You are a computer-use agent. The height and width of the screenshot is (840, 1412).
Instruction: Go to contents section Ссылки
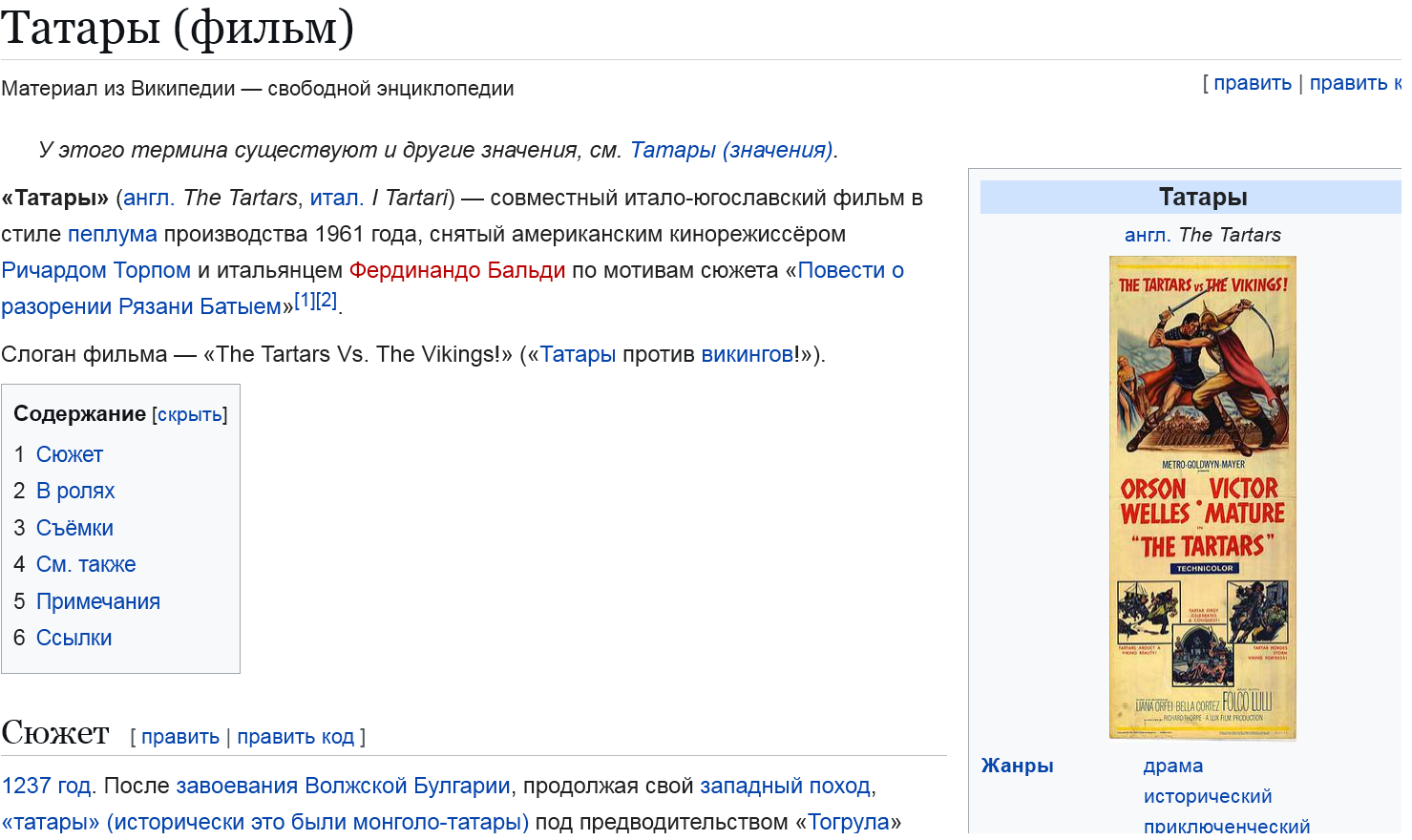point(74,638)
